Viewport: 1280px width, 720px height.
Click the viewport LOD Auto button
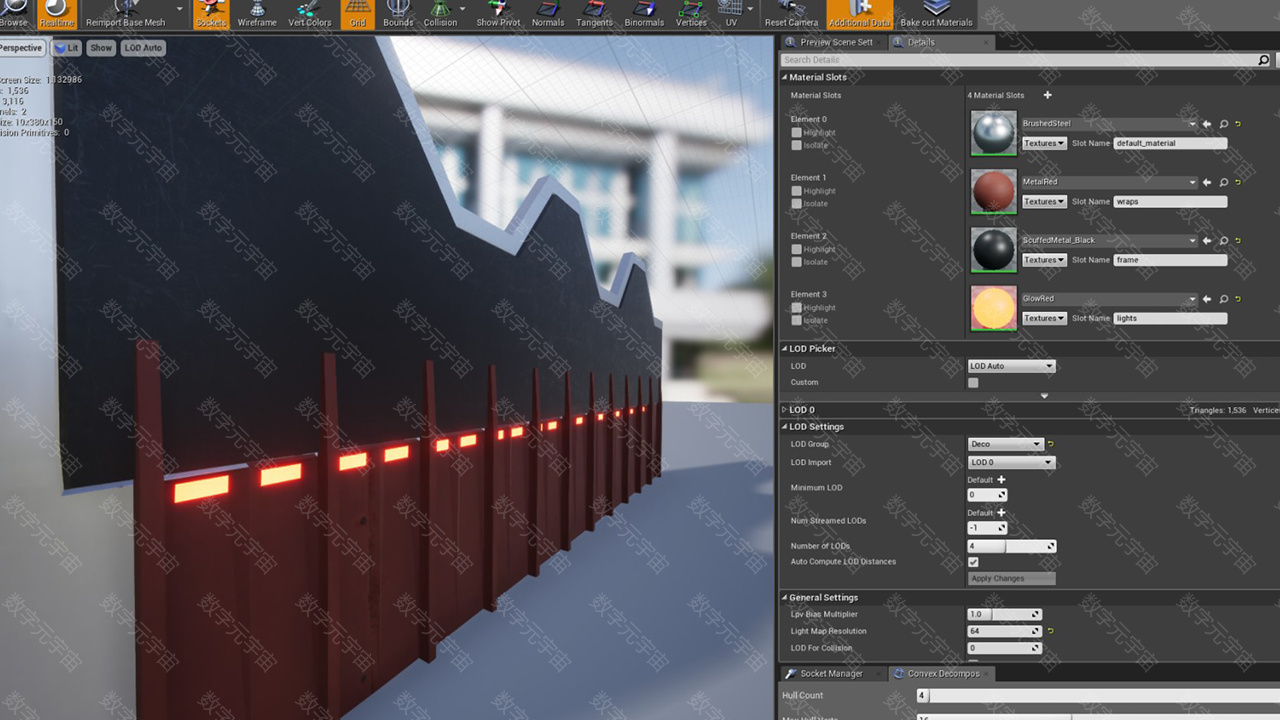143,48
